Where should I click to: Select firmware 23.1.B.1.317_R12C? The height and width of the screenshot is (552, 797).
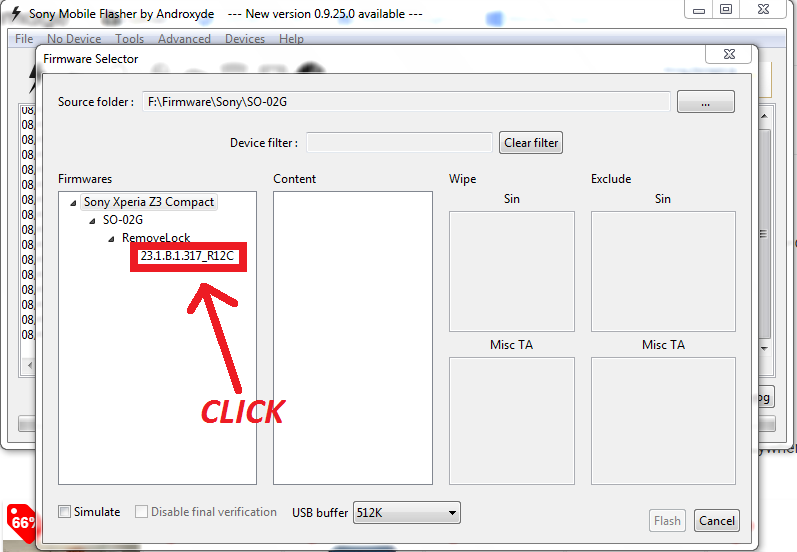click(188, 256)
